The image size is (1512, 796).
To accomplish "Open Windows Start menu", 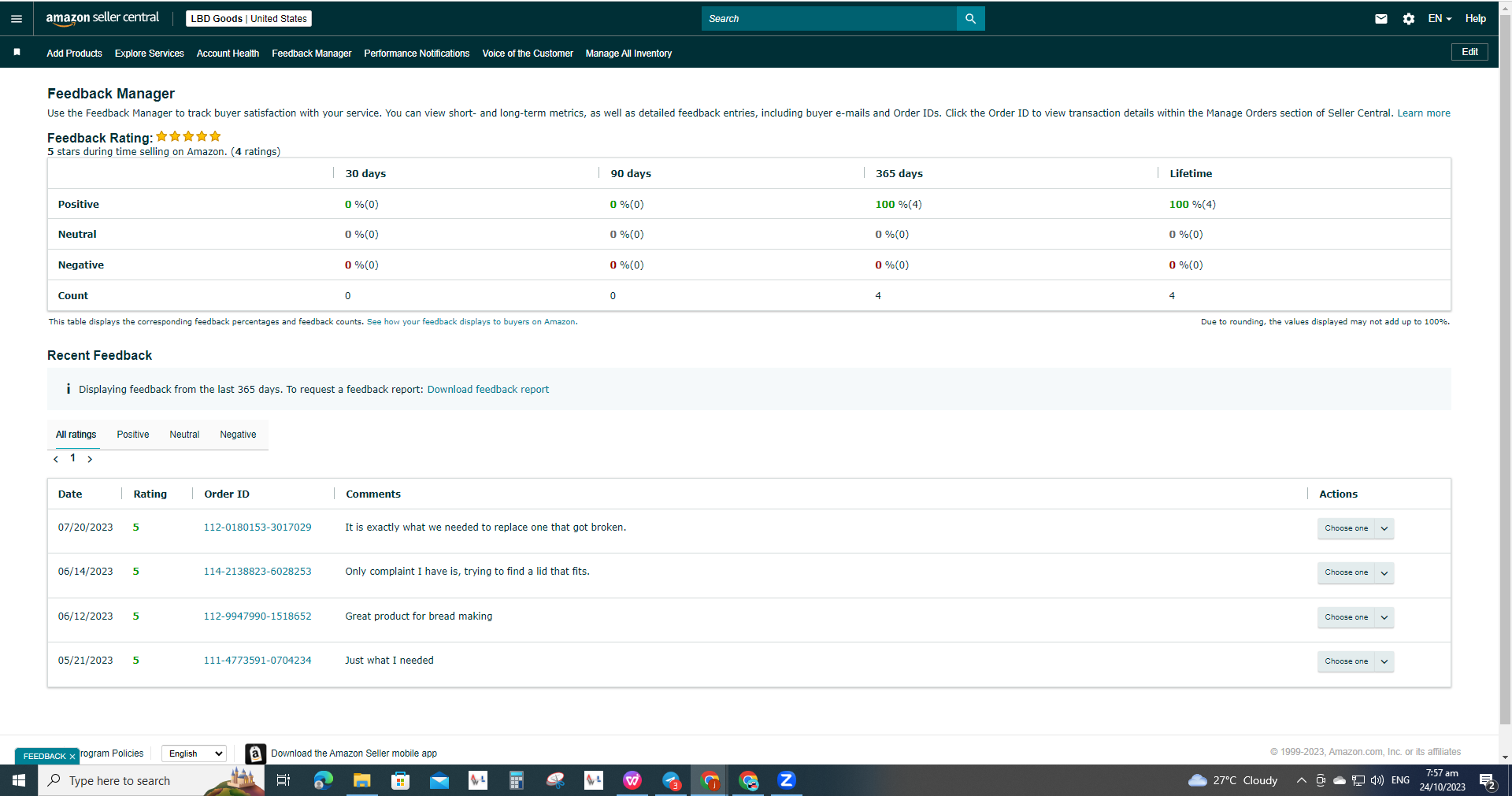I will pyautogui.click(x=19, y=780).
